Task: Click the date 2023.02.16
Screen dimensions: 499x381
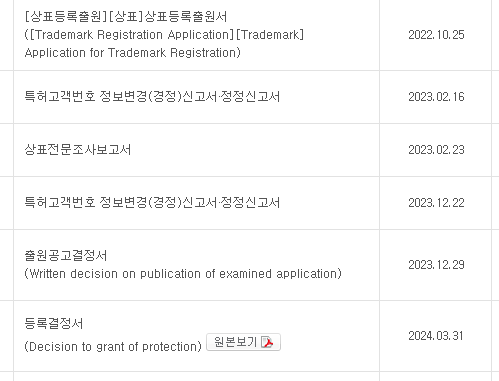Action: pyautogui.click(x=436, y=97)
